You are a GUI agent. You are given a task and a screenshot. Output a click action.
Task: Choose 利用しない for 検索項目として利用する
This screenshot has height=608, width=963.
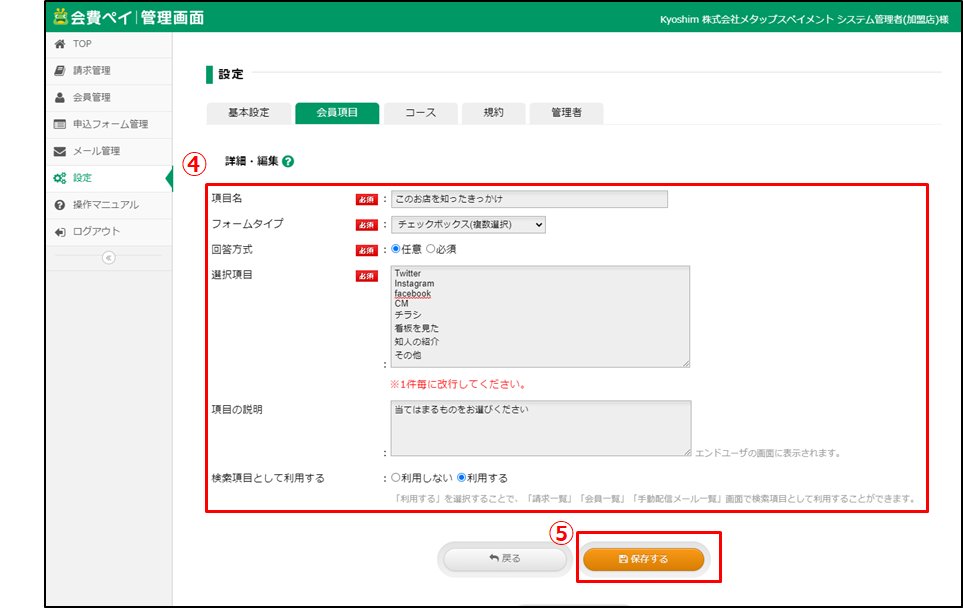(x=396, y=478)
